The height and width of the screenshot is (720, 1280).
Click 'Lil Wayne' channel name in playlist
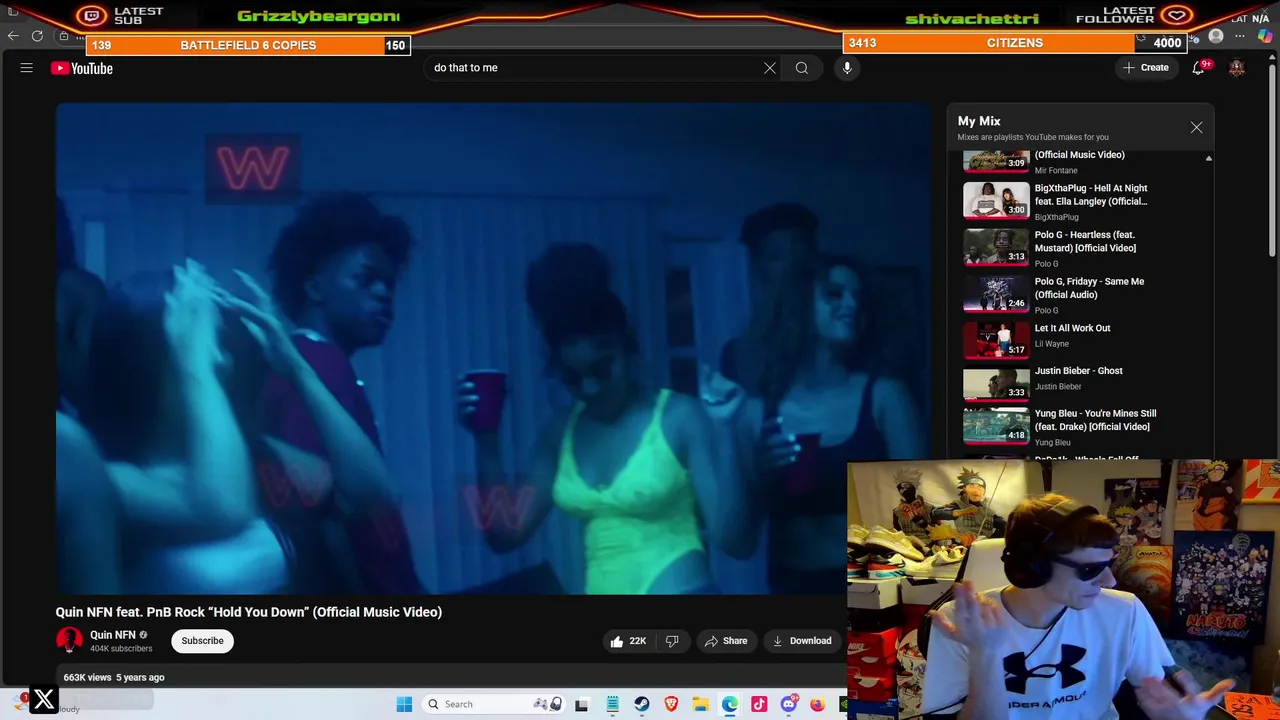[x=1051, y=344]
